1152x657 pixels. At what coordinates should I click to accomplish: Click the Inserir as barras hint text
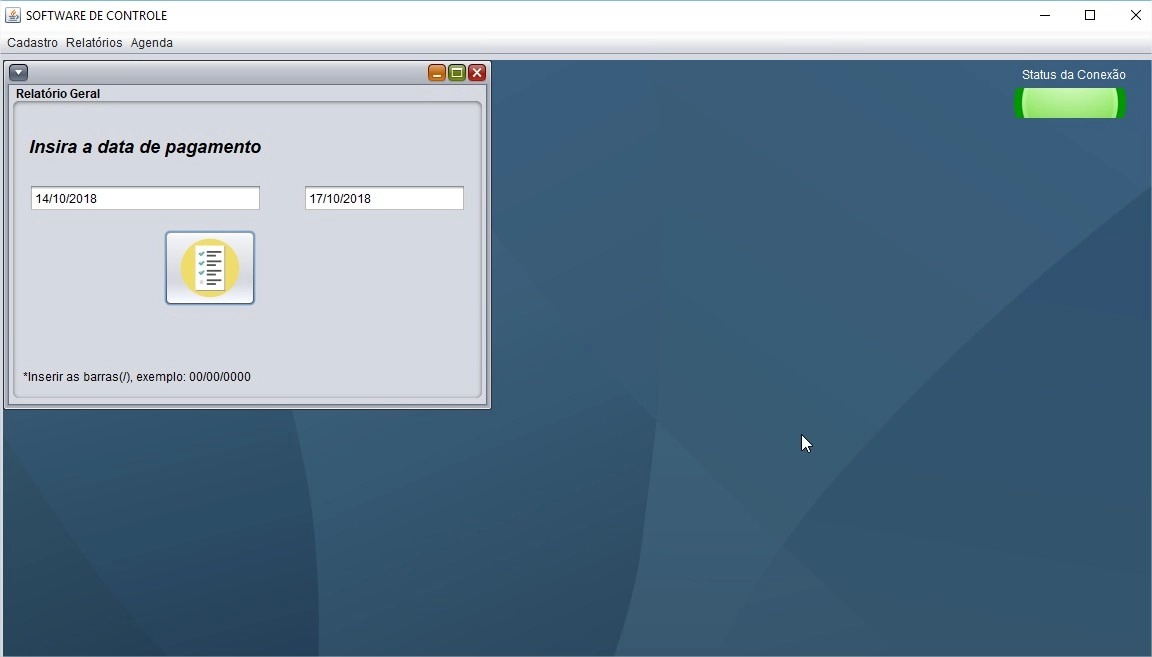pyautogui.click(x=137, y=377)
